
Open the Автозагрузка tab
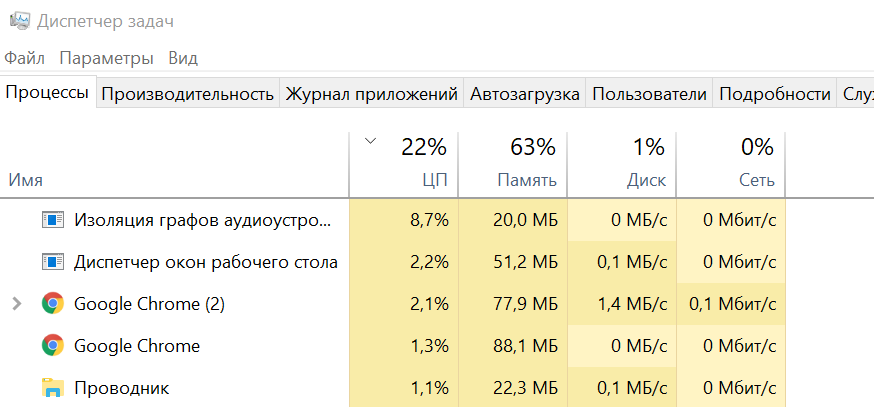524,94
